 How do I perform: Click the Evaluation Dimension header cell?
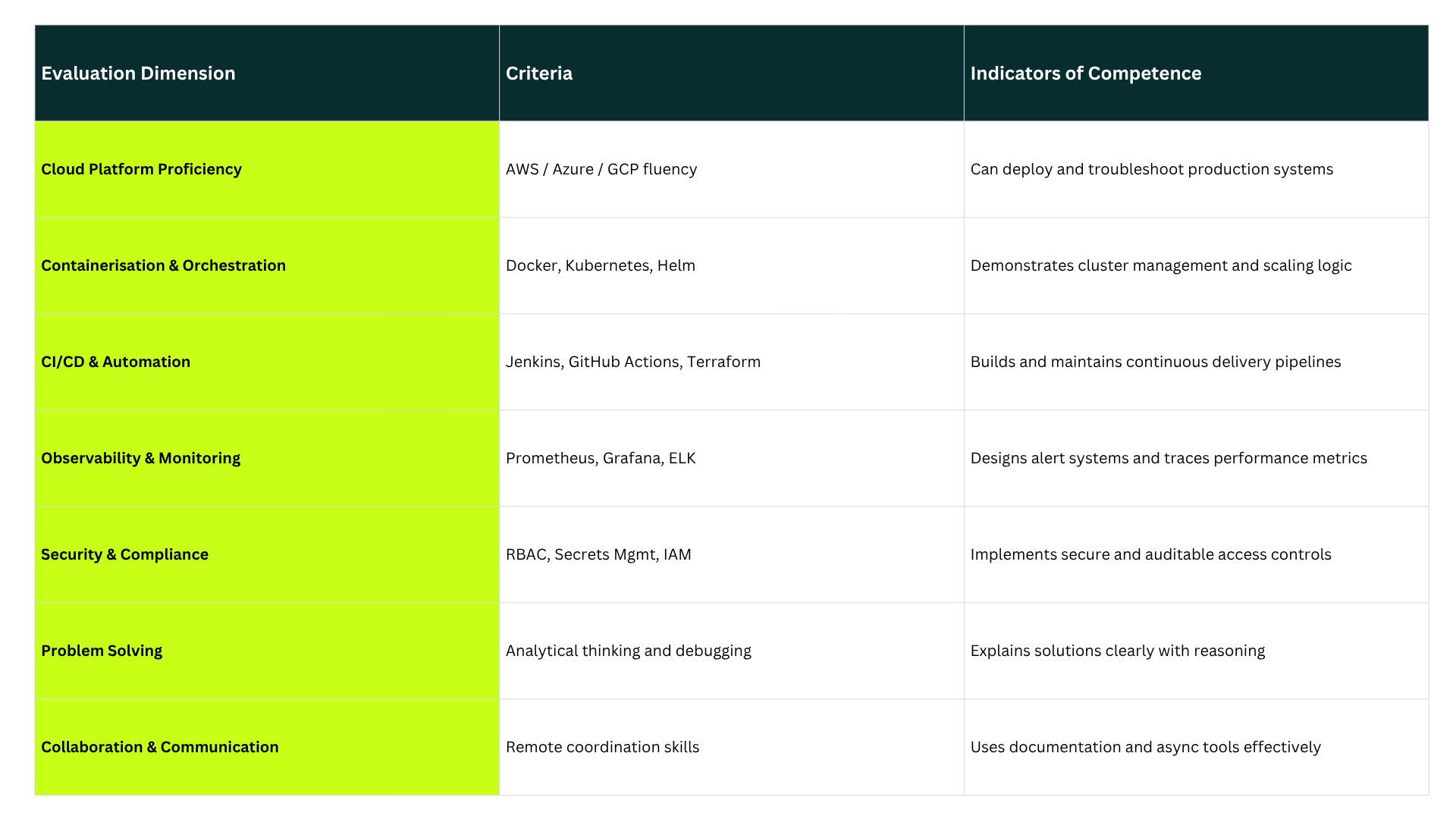[x=138, y=74]
